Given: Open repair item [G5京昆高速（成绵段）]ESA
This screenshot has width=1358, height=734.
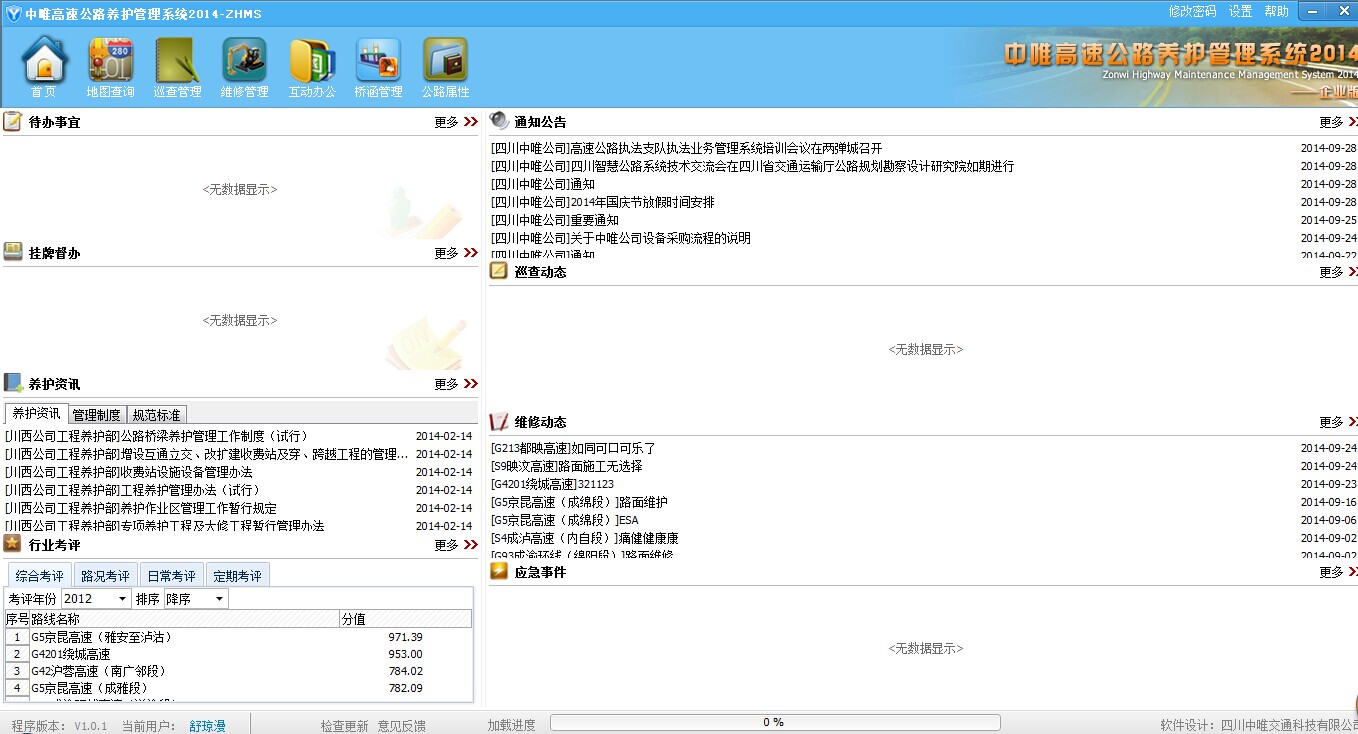Looking at the screenshot, I should [x=564, y=520].
